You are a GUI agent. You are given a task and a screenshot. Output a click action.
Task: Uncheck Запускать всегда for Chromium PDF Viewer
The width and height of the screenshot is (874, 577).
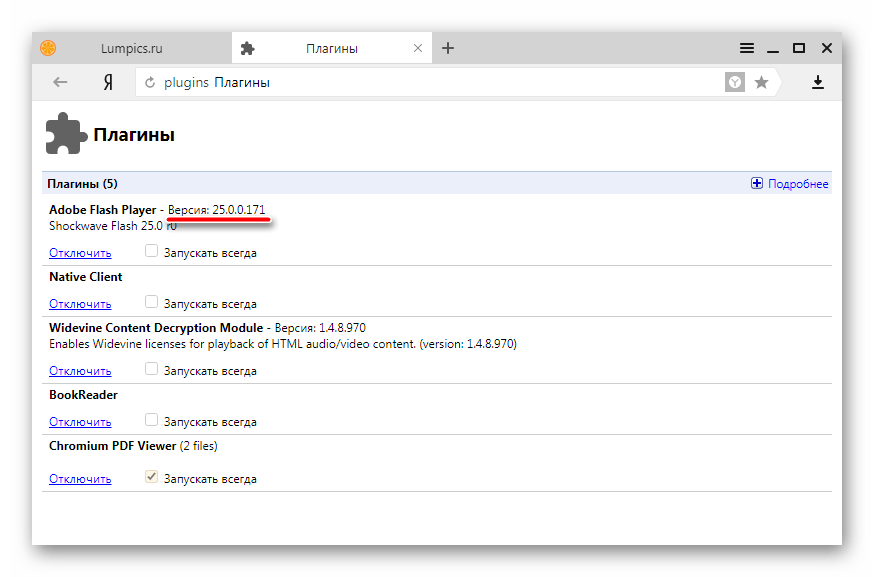pos(151,477)
